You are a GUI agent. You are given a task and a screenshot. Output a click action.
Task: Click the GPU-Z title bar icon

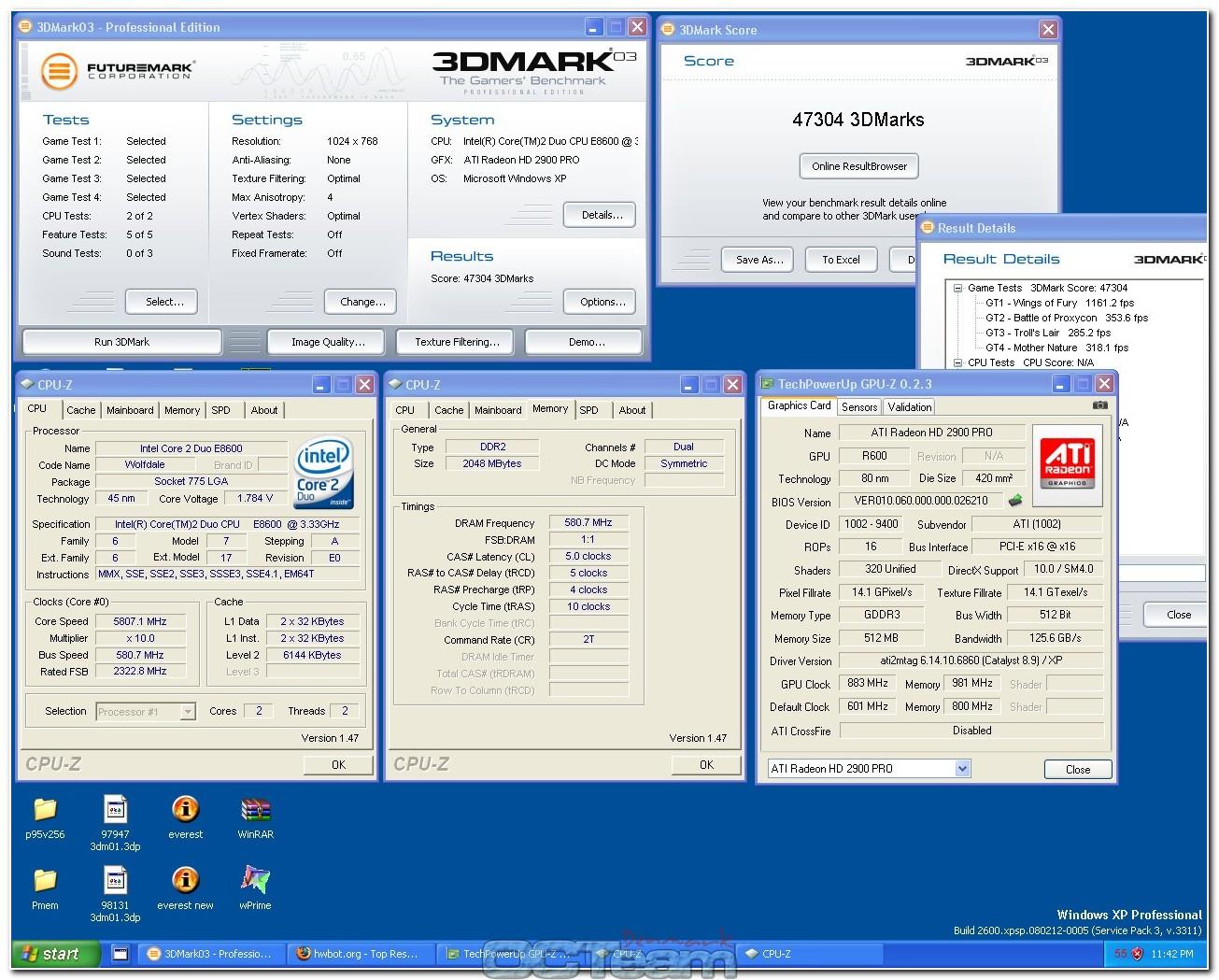point(767,384)
